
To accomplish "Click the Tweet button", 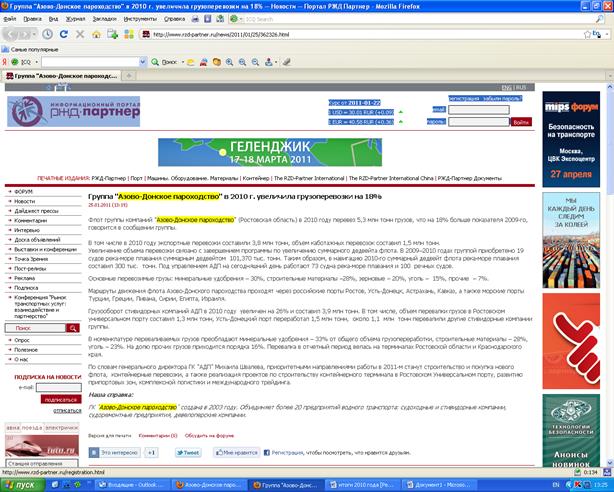I will click(x=188, y=452).
